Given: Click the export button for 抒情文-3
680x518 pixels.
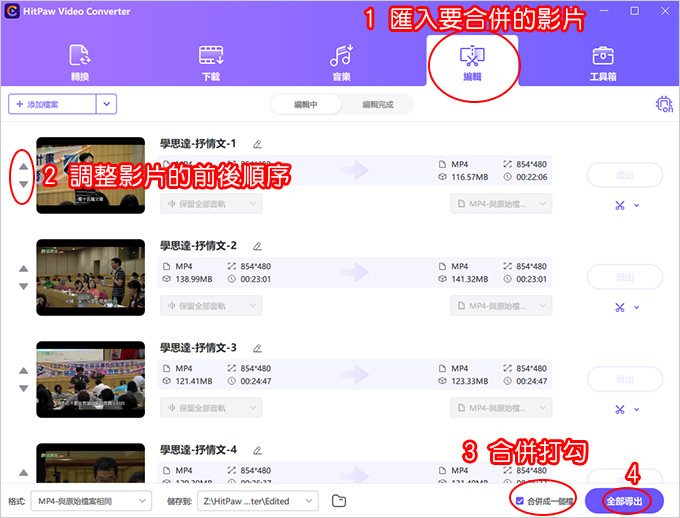Looking at the screenshot, I should pyautogui.click(x=625, y=379).
